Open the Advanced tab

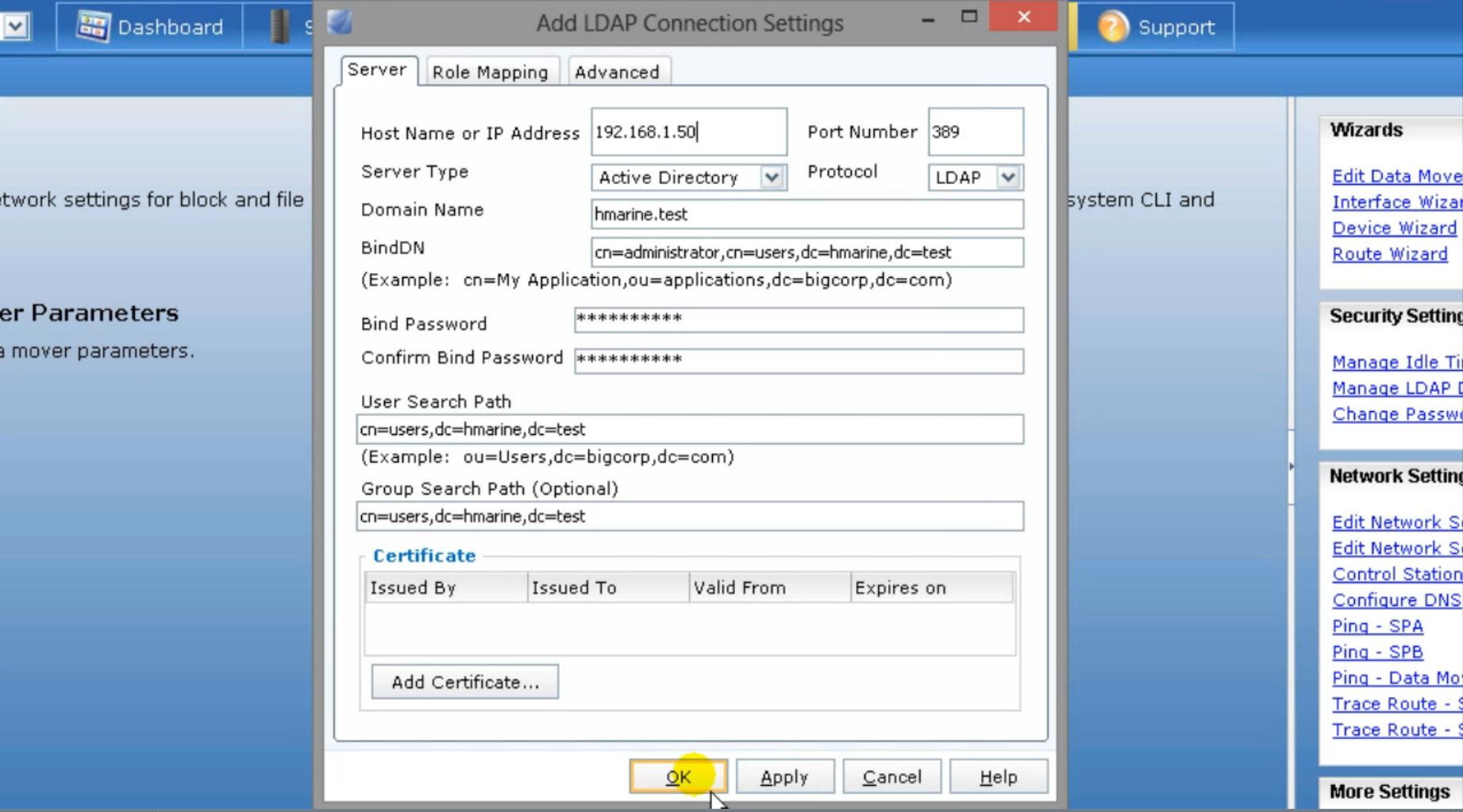(x=617, y=71)
